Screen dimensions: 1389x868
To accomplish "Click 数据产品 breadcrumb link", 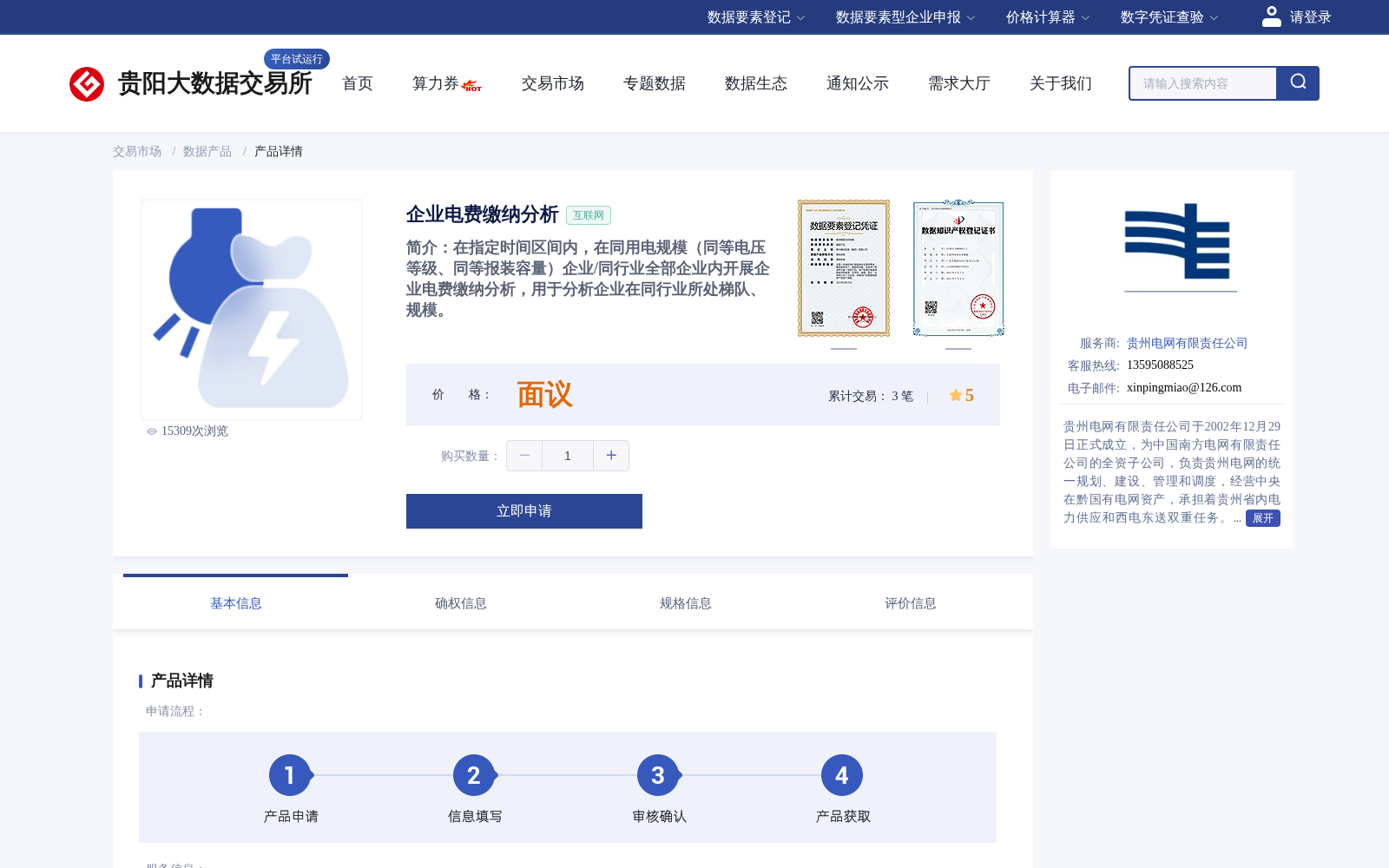I will (207, 151).
